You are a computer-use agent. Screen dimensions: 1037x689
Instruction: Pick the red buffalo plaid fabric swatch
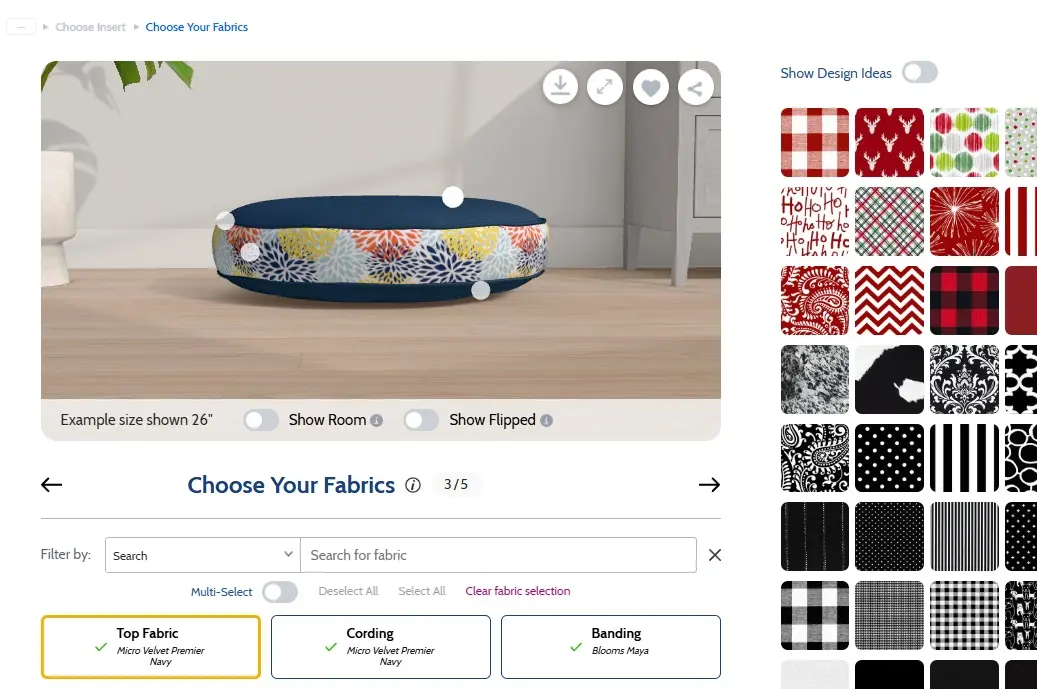964,300
